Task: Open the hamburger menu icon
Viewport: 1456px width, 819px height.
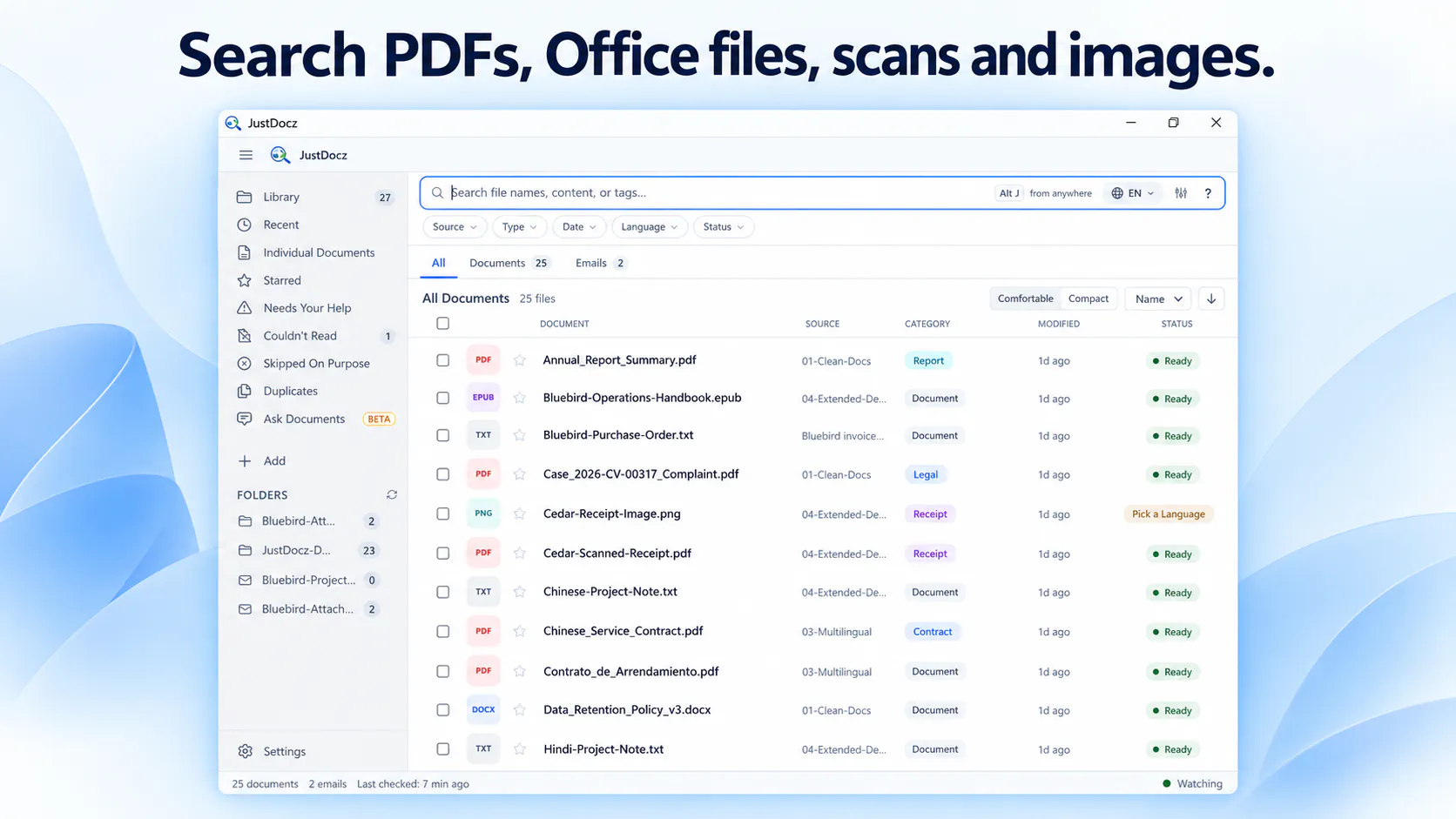Action: 246,155
